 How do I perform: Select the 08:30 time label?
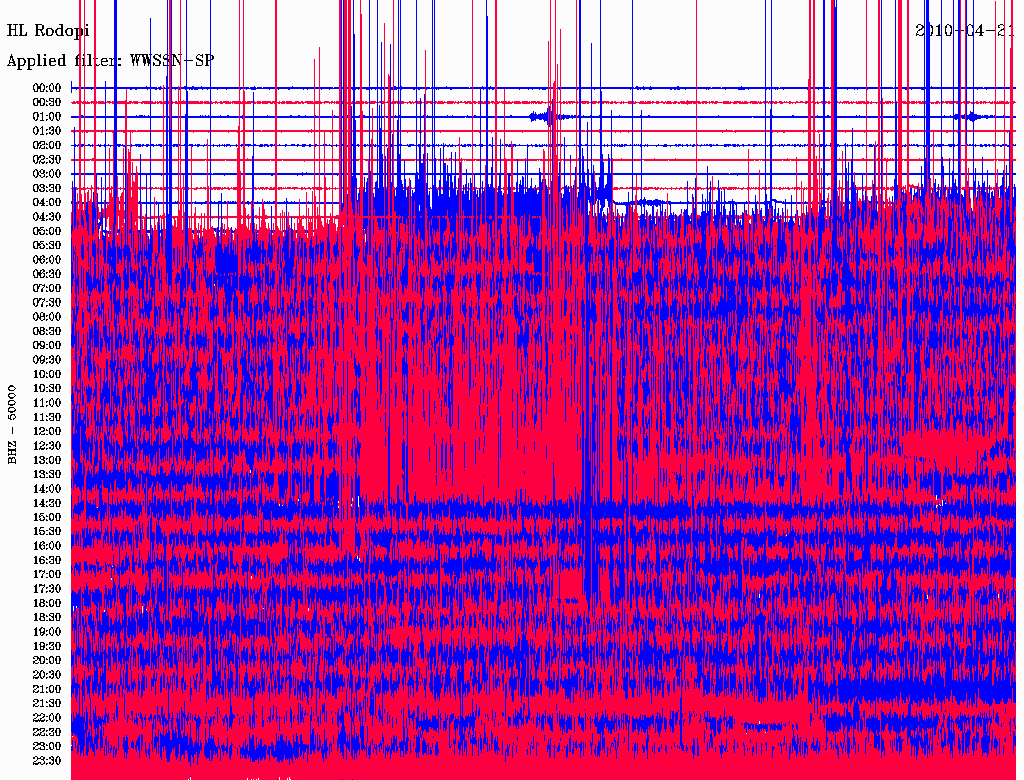point(47,331)
